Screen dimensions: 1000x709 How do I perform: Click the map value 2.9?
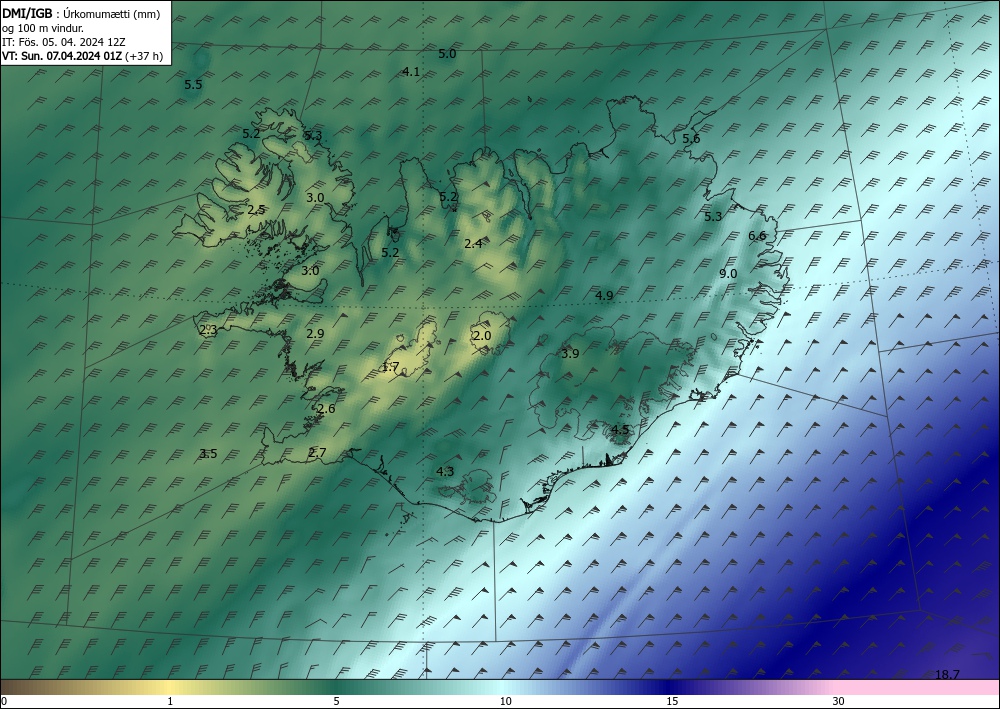[315, 333]
